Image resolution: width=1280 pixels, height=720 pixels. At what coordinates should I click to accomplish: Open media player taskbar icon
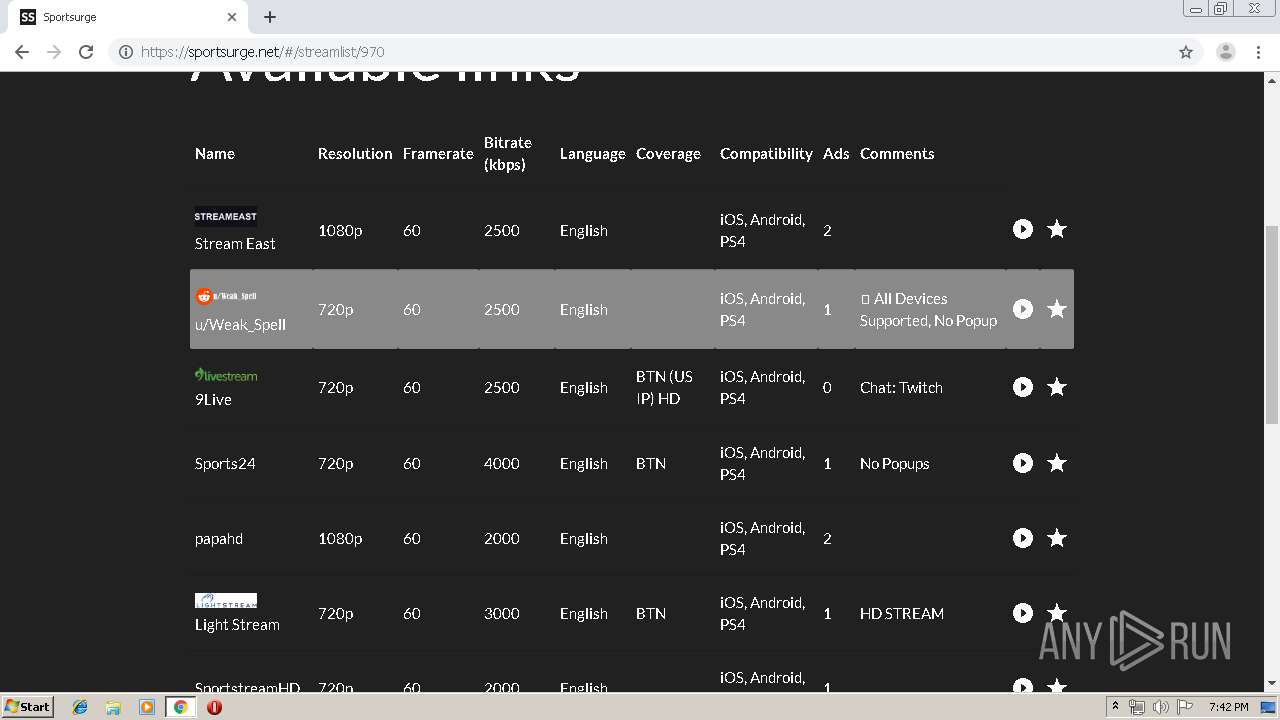(147, 707)
